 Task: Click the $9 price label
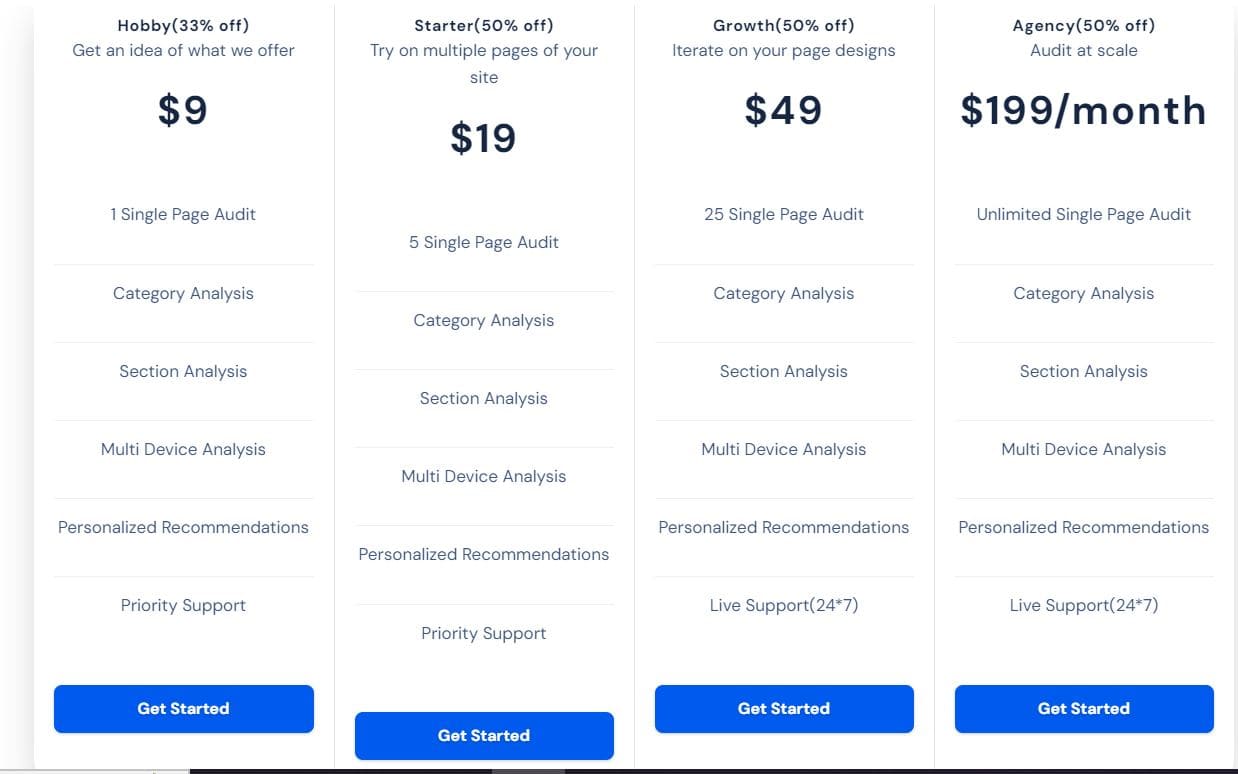point(183,110)
